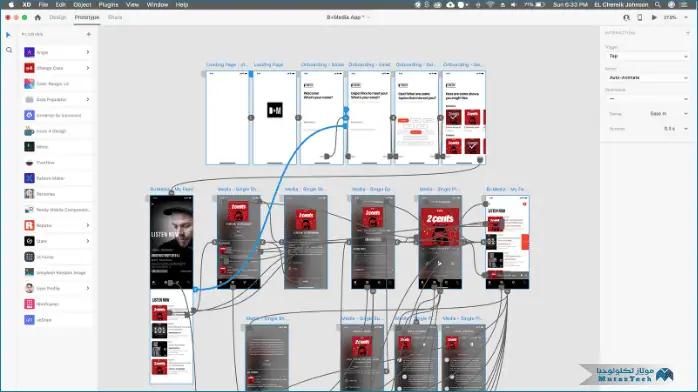Add a plugin with the plus icon
The height and width of the screenshot is (392, 698).
[x=89, y=34]
